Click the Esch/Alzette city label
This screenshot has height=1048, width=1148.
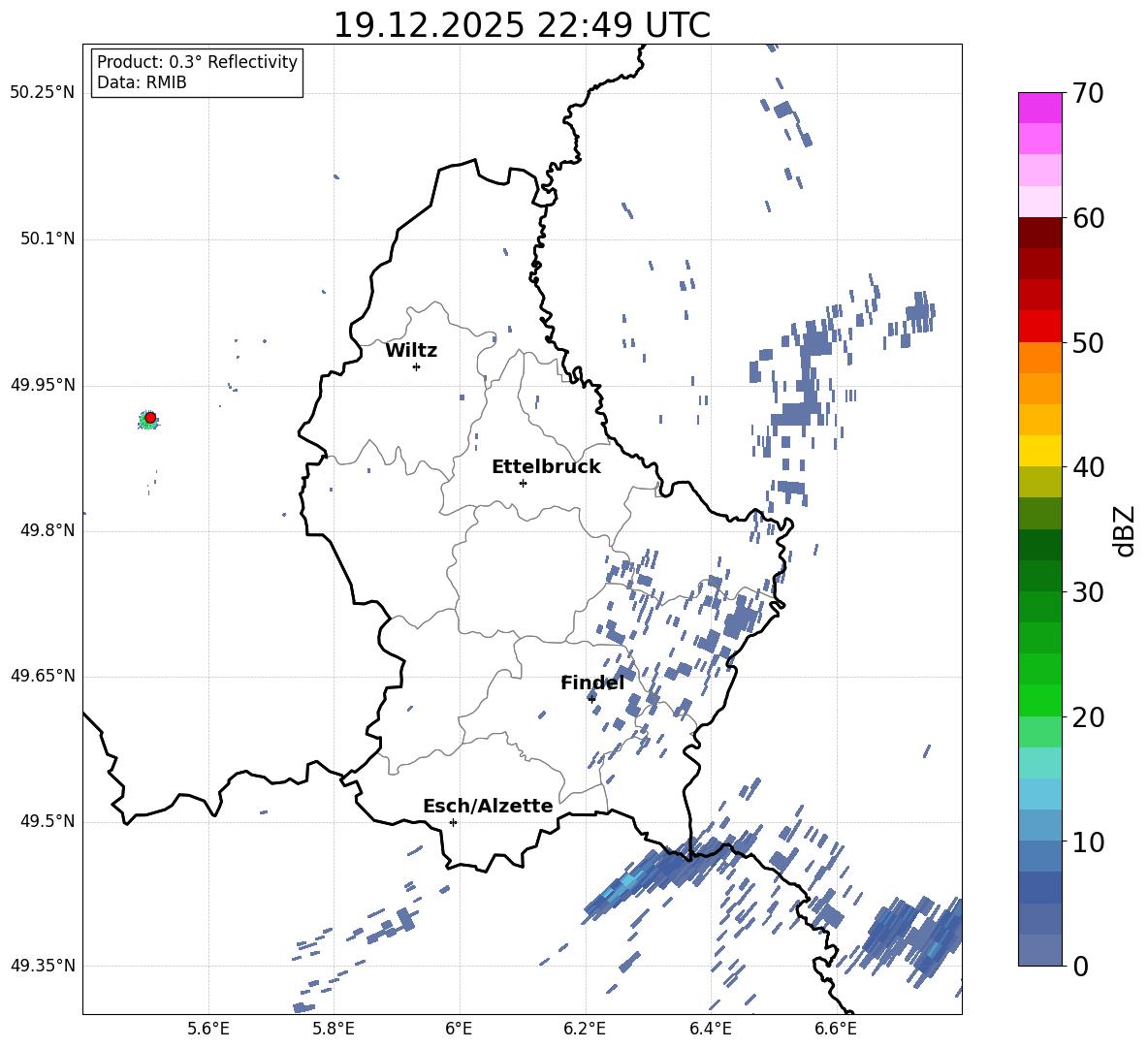(x=488, y=806)
